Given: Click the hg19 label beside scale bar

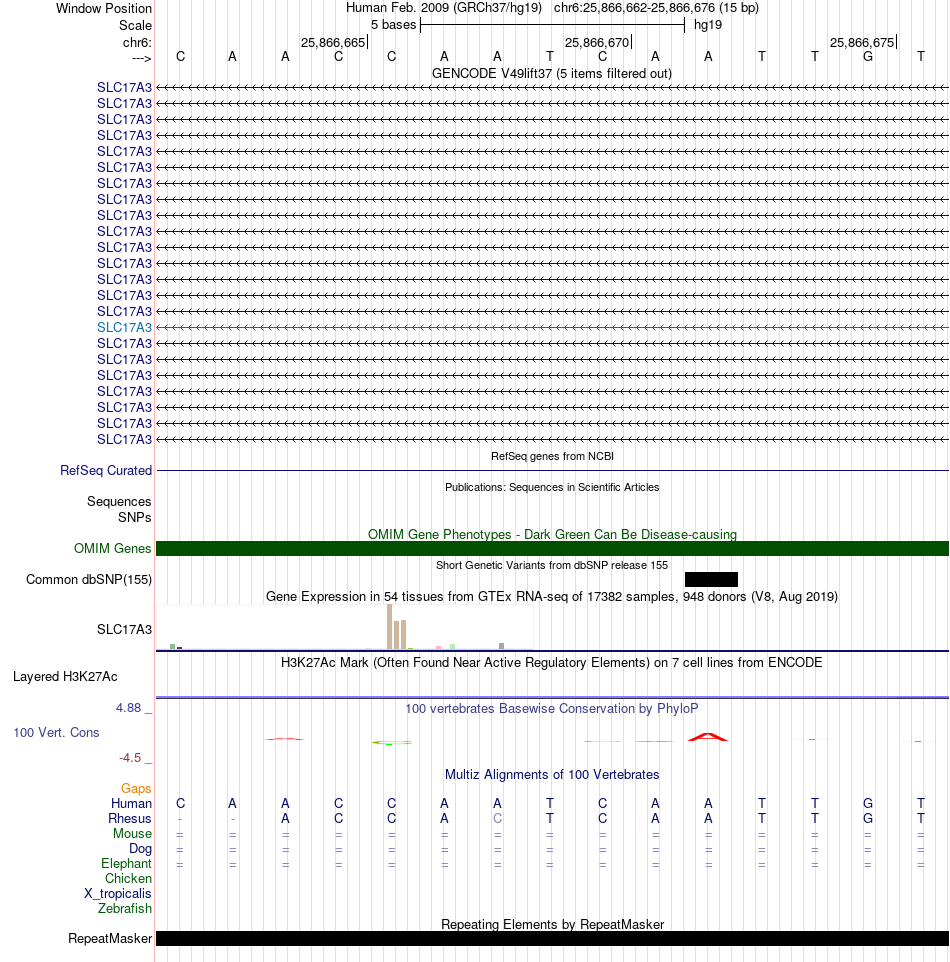Looking at the screenshot, I should click(x=708, y=25).
